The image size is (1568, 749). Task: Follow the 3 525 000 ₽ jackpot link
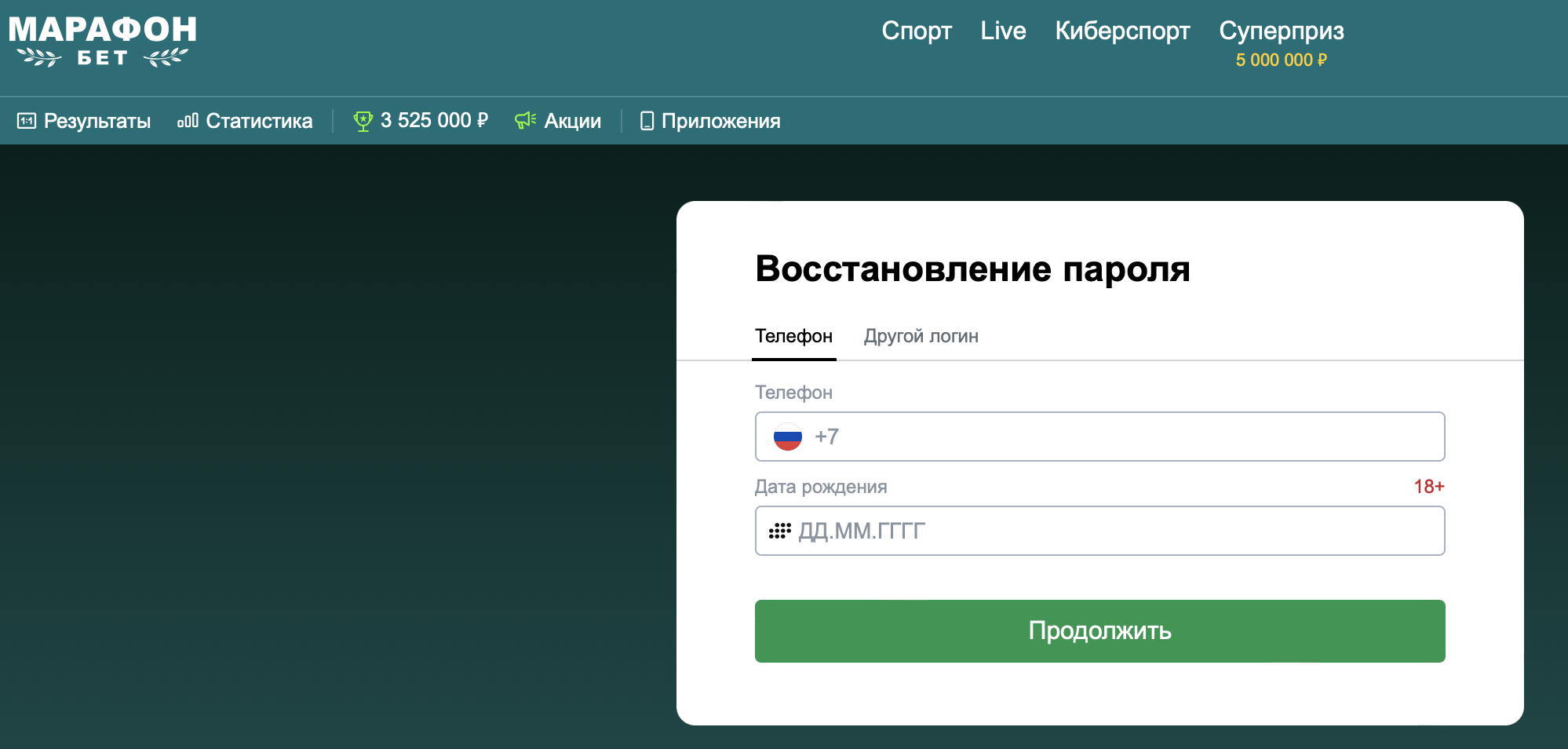(x=434, y=121)
